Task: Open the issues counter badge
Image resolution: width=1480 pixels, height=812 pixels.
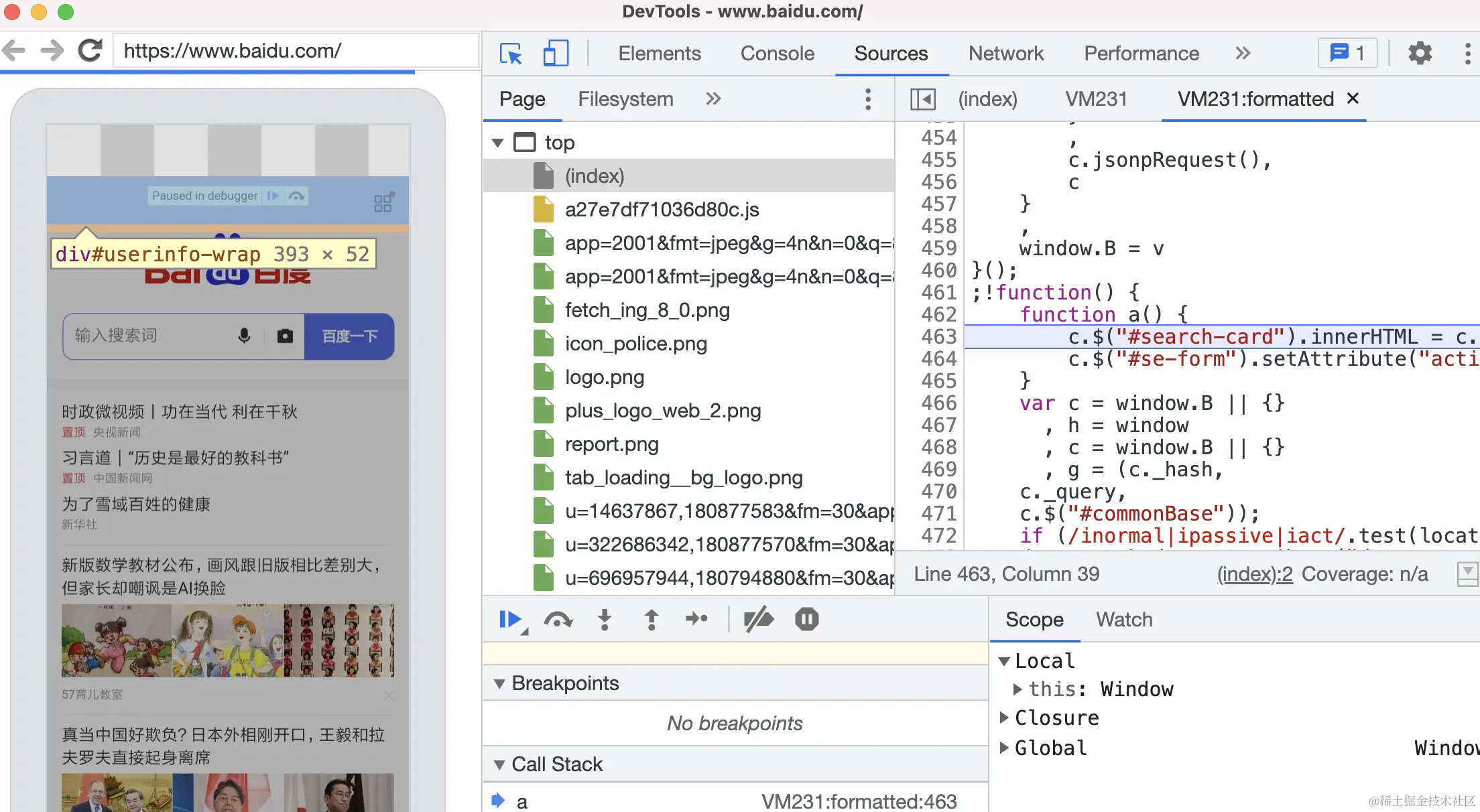Action: (x=1347, y=53)
